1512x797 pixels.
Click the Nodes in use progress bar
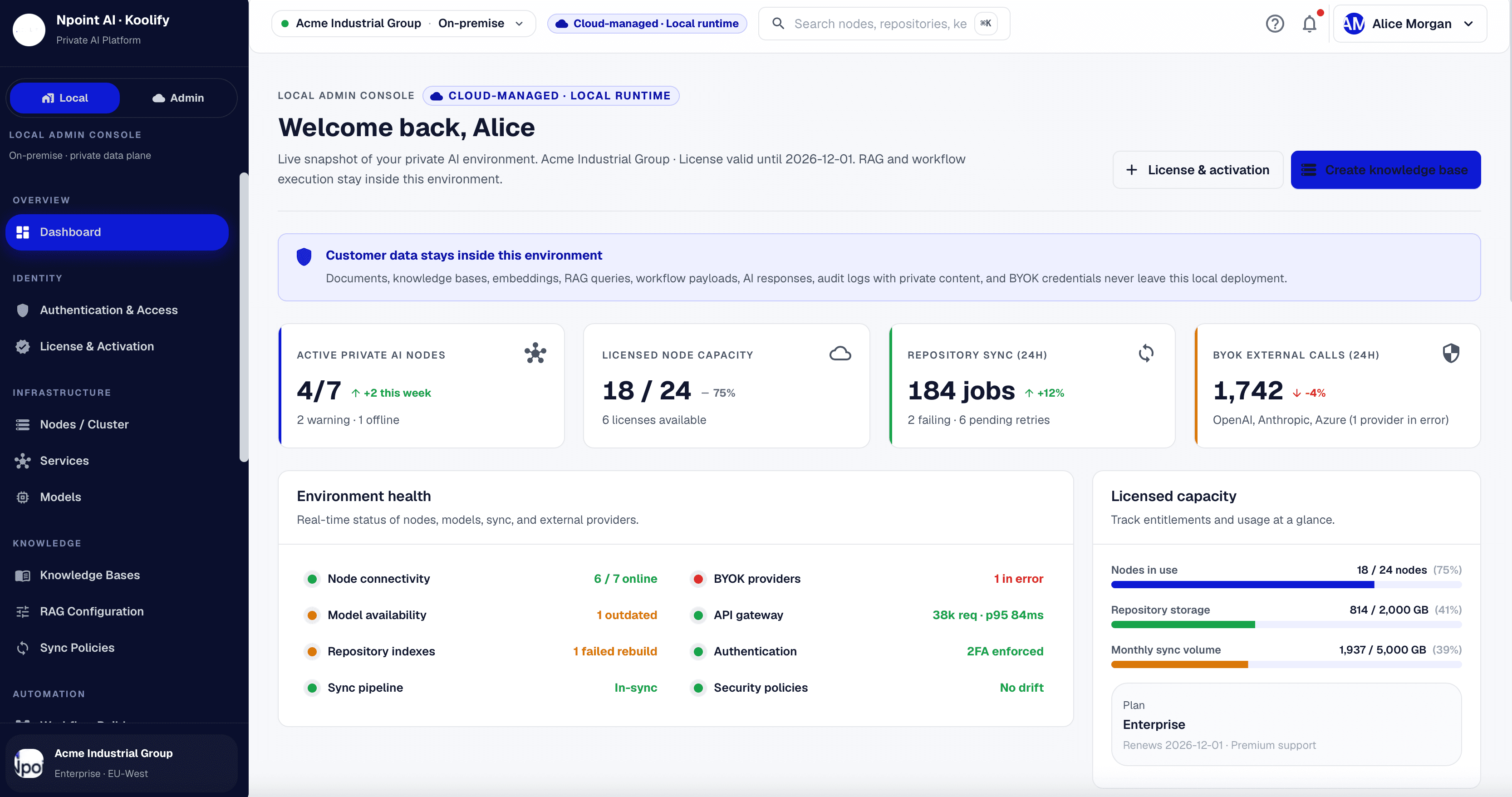1286,585
